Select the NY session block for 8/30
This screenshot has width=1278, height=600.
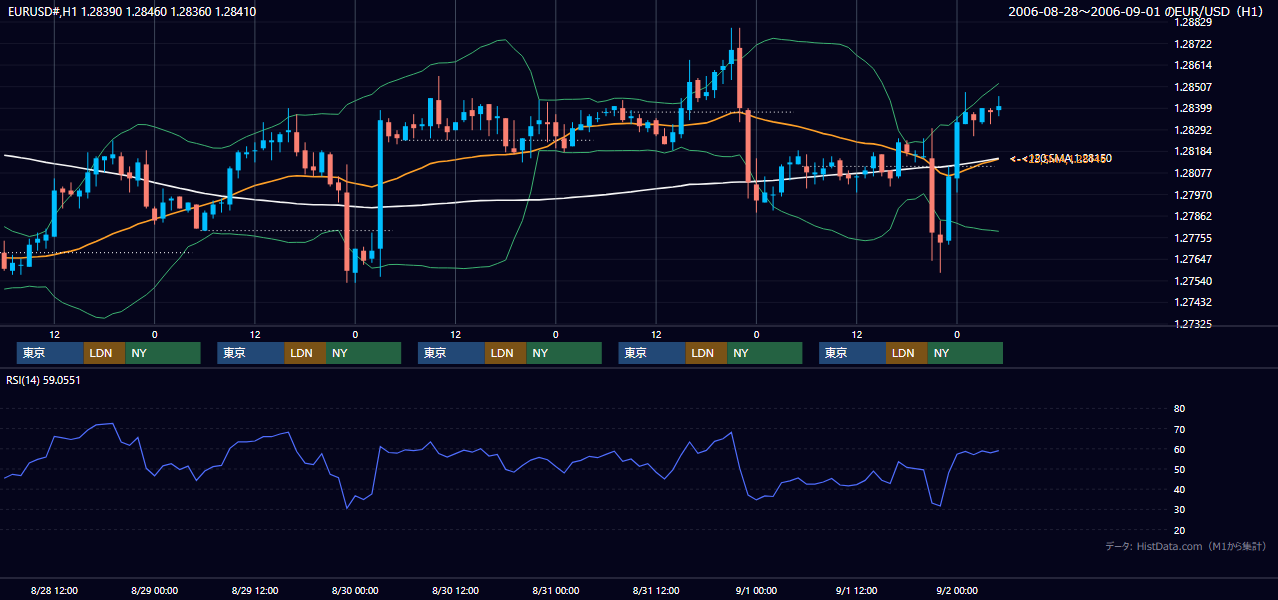point(564,353)
